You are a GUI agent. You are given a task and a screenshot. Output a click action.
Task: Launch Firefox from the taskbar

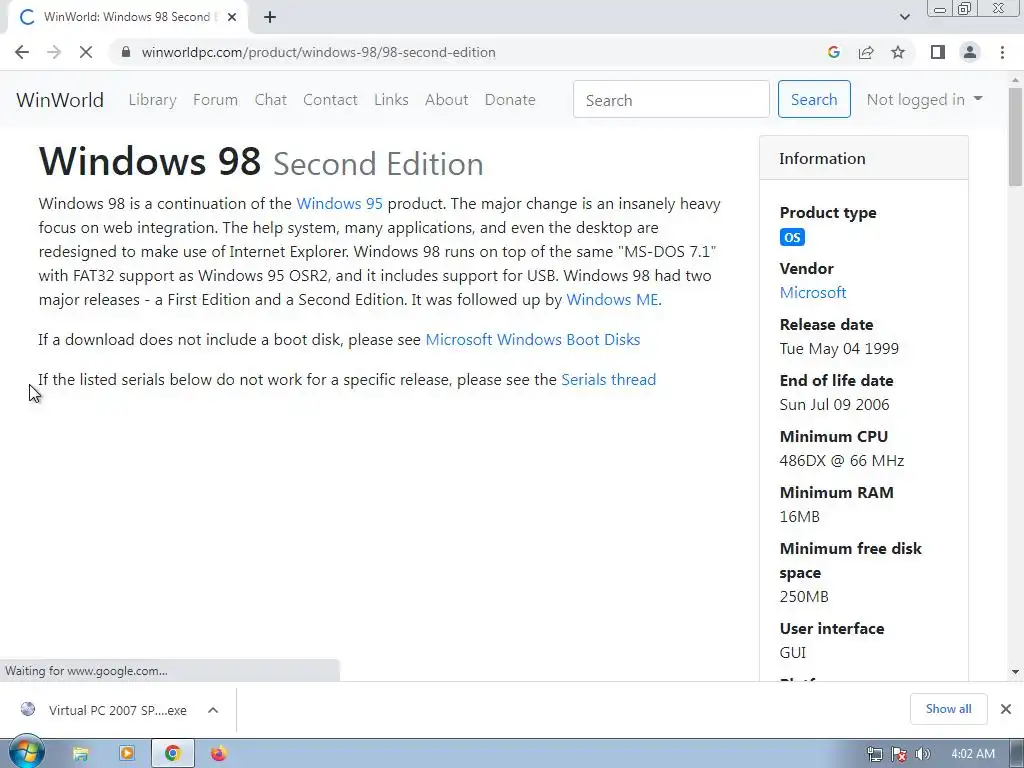(x=219, y=754)
